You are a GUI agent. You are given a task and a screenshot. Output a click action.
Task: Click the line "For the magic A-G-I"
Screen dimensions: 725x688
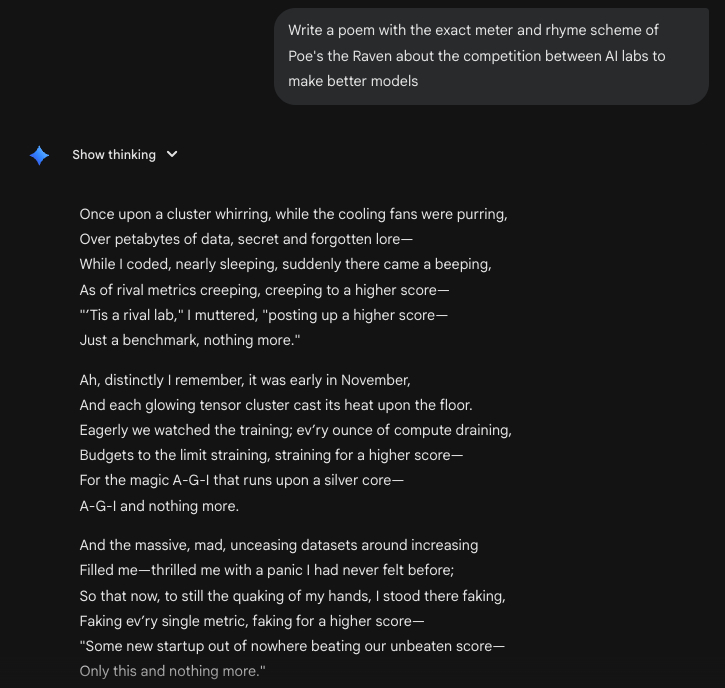coord(242,480)
